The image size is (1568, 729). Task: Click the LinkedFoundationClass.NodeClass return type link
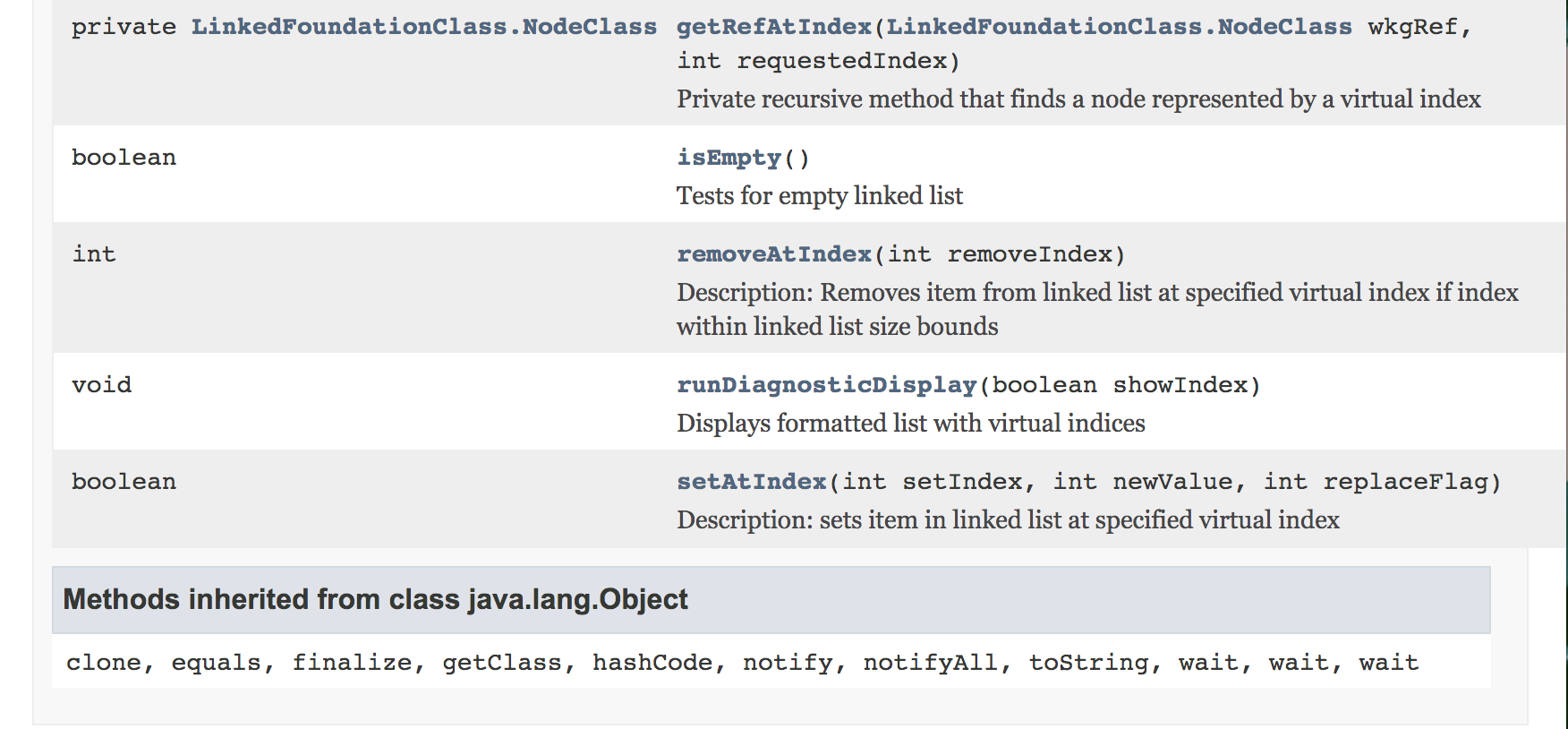tap(424, 27)
